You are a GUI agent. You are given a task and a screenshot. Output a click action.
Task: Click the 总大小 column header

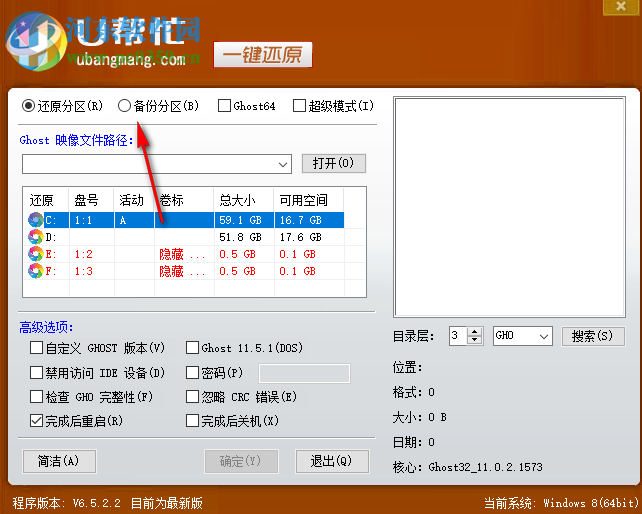[244, 200]
